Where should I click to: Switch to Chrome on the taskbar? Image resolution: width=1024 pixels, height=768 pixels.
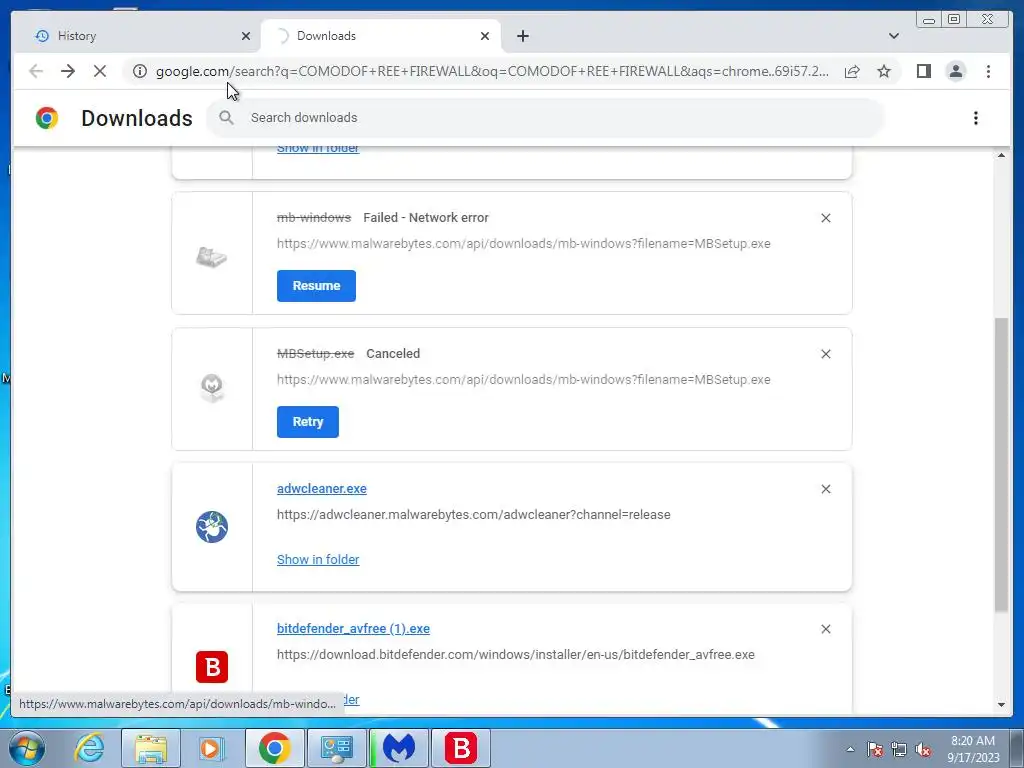click(274, 748)
